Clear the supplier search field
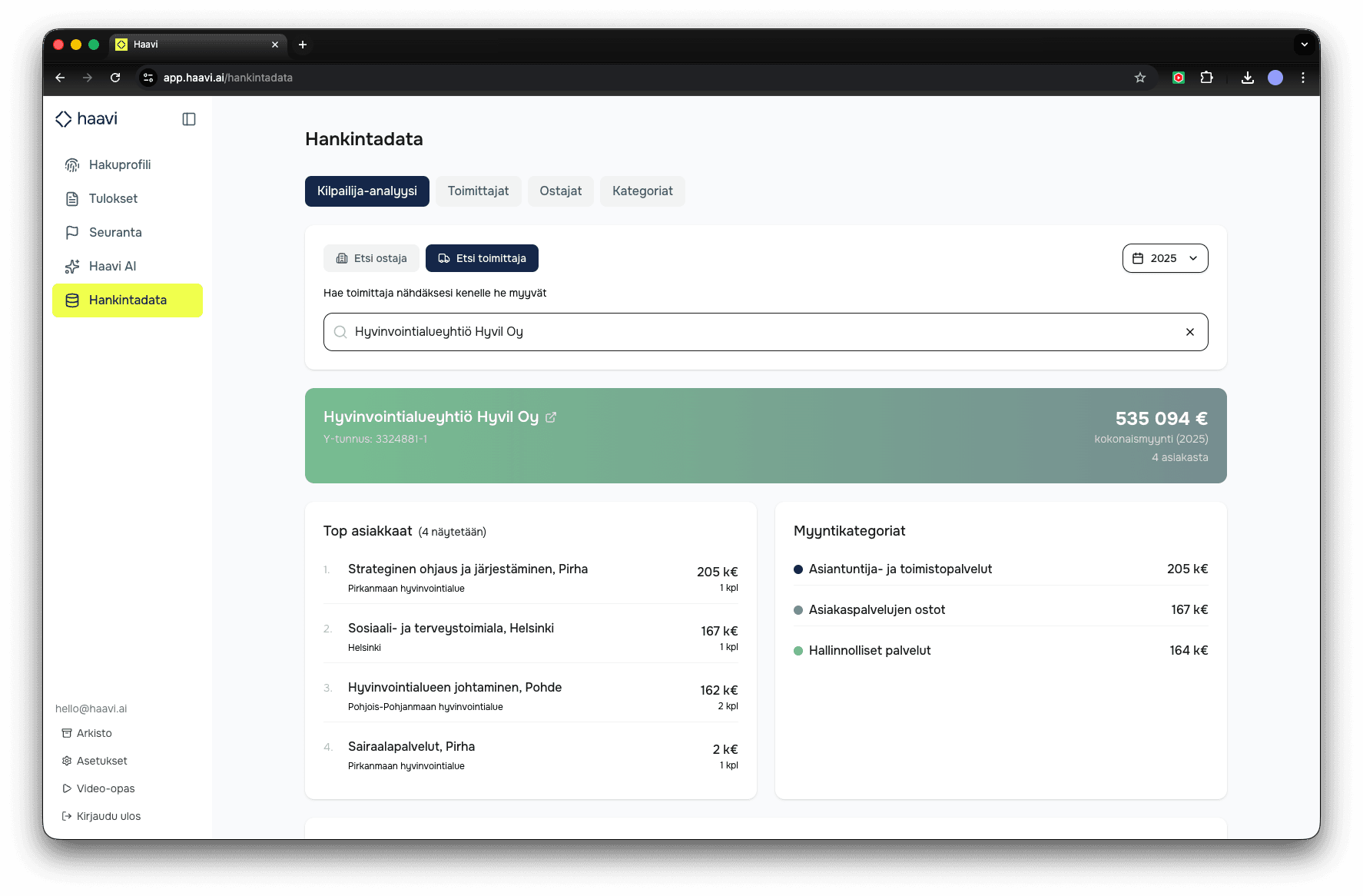This screenshot has height=896, width=1363. pyautogui.click(x=1189, y=332)
